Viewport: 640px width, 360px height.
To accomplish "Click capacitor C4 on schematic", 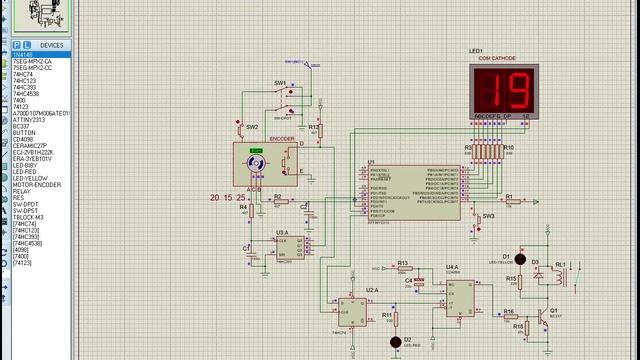I will tap(419, 282).
